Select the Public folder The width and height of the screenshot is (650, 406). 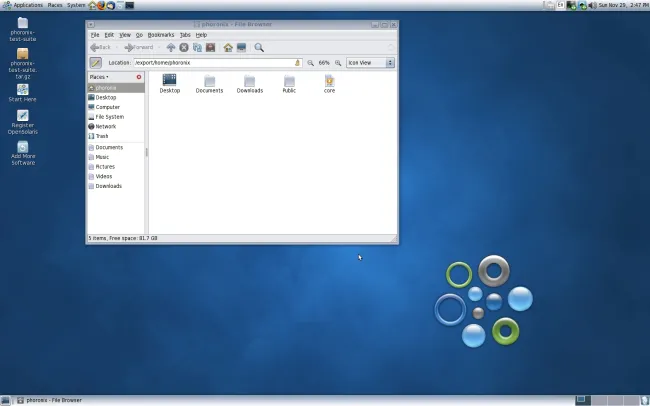point(289,84)
